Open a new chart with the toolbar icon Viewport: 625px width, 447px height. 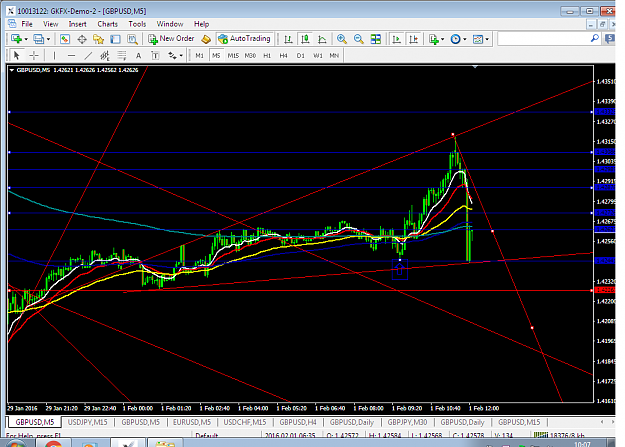click(x=16, y=39)
